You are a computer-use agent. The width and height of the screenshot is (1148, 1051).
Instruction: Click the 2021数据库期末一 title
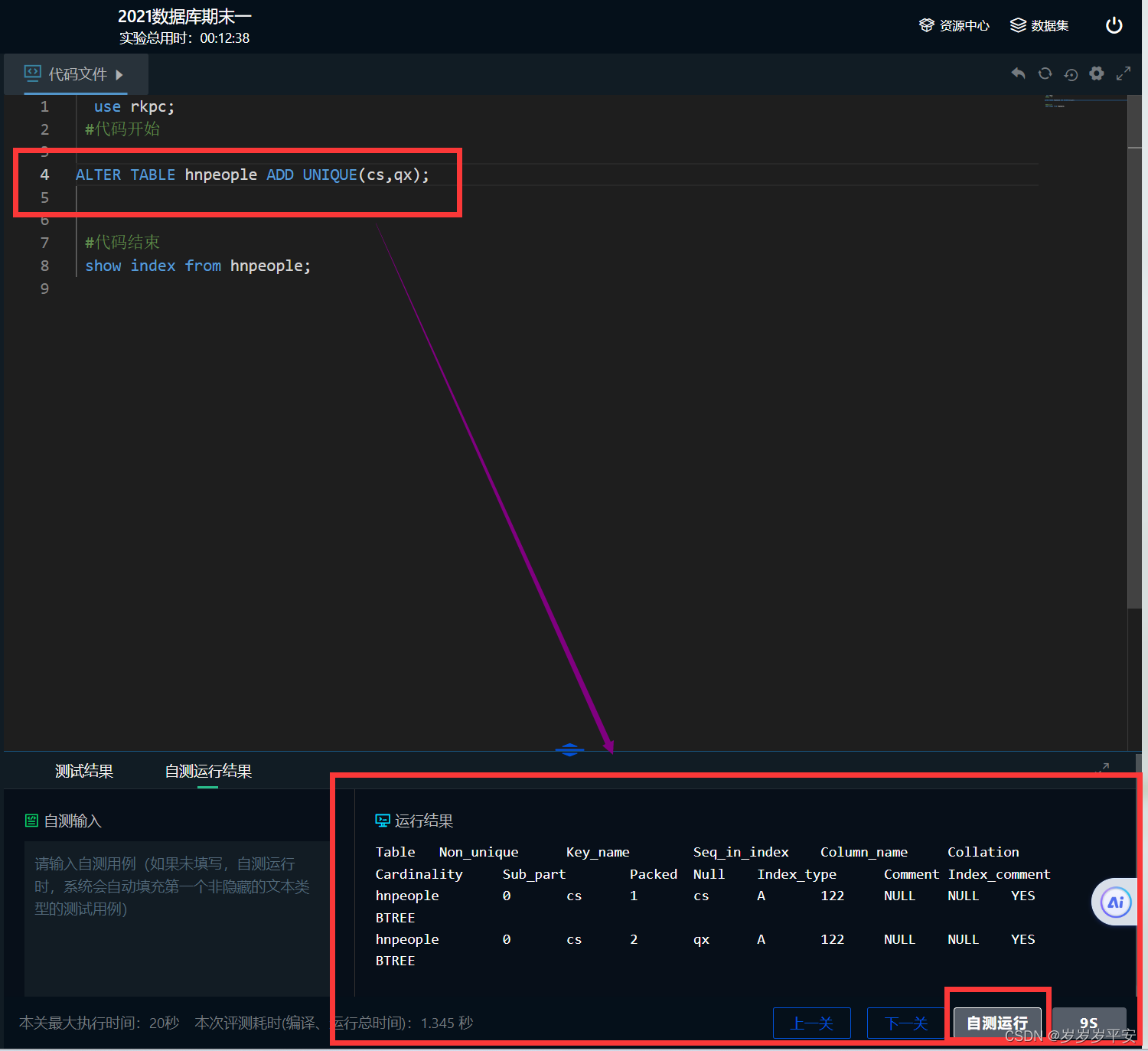pos(184,17)
